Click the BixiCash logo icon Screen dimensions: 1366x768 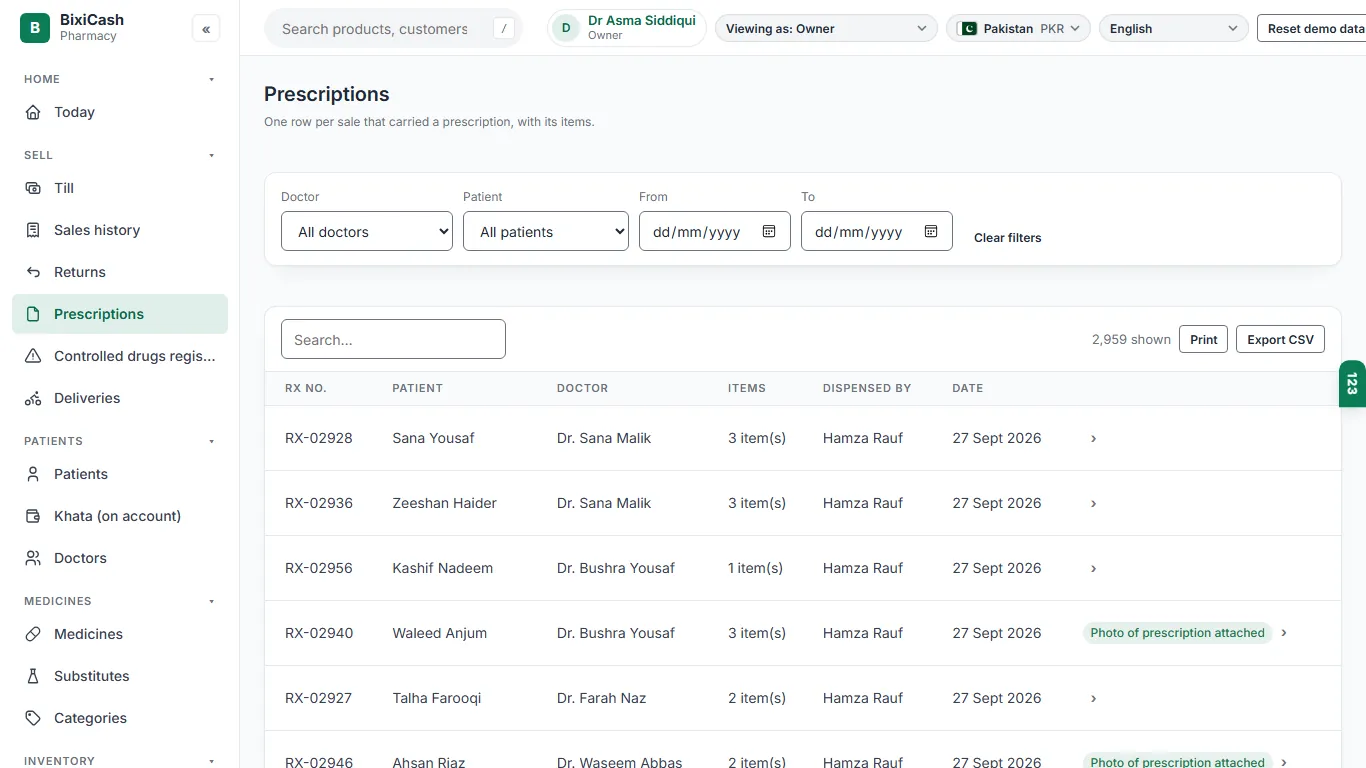[35, 28]
